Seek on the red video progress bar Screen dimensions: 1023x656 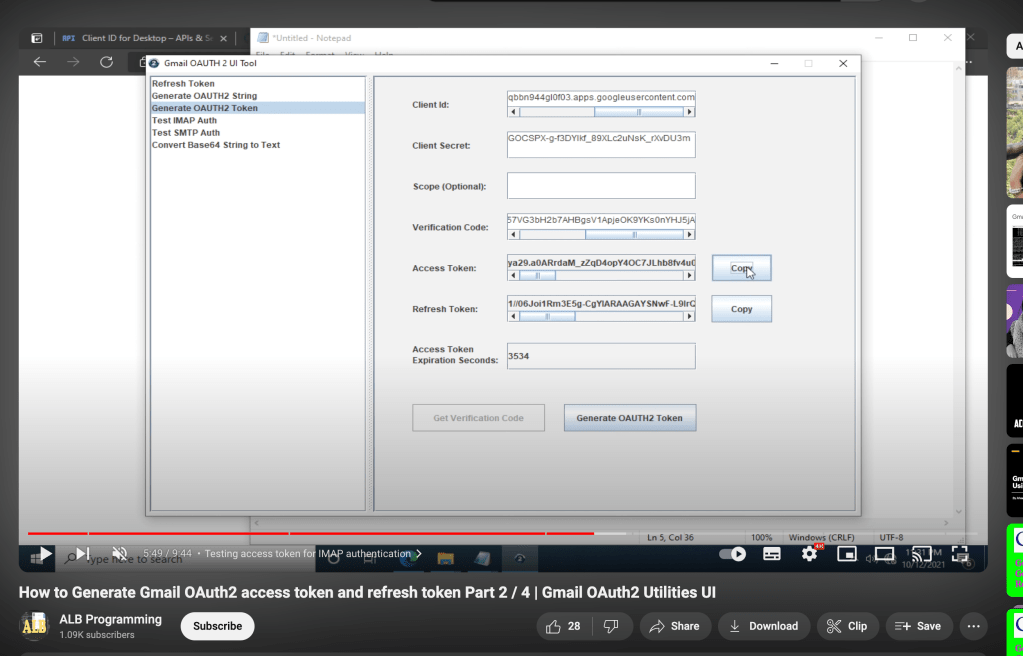click(x=311, y=533)
